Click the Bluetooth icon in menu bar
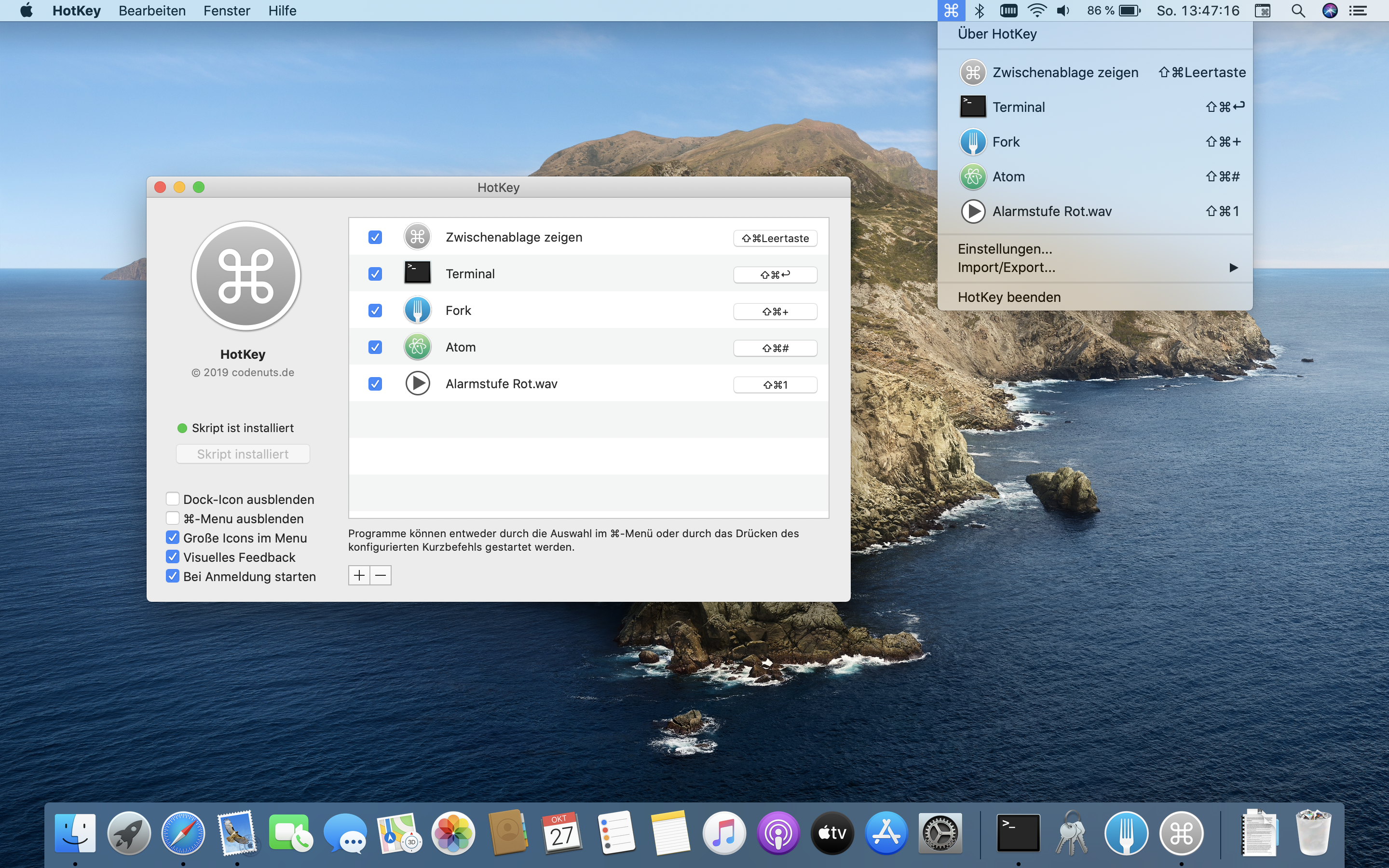The height and width of the screenshot is (868, 1389). tap(980, 10)
